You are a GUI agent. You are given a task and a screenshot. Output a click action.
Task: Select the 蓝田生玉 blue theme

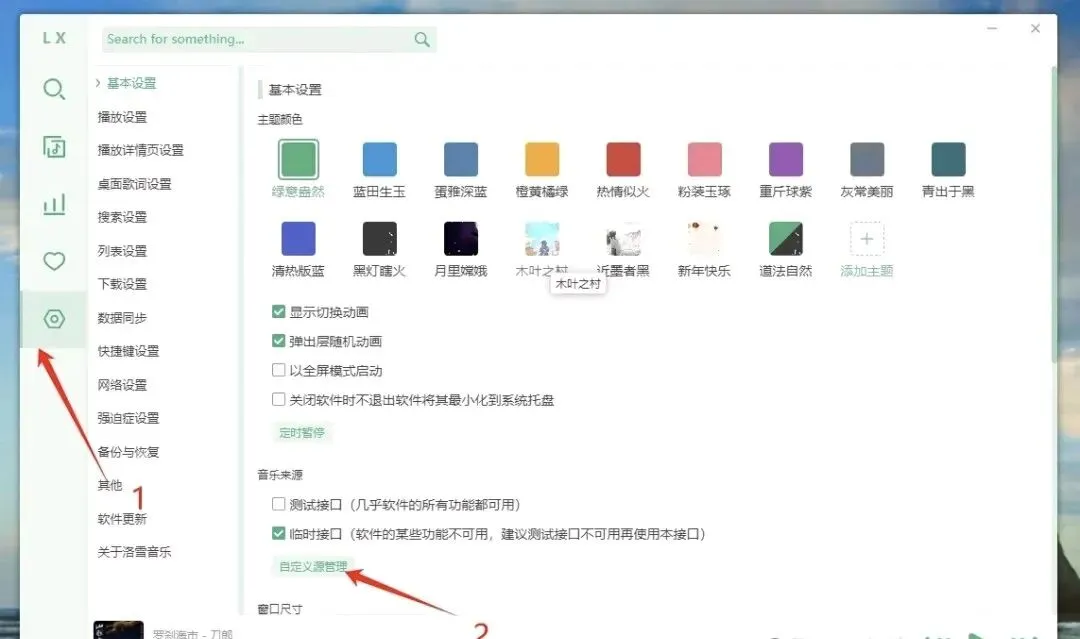[x=380, y=159]
